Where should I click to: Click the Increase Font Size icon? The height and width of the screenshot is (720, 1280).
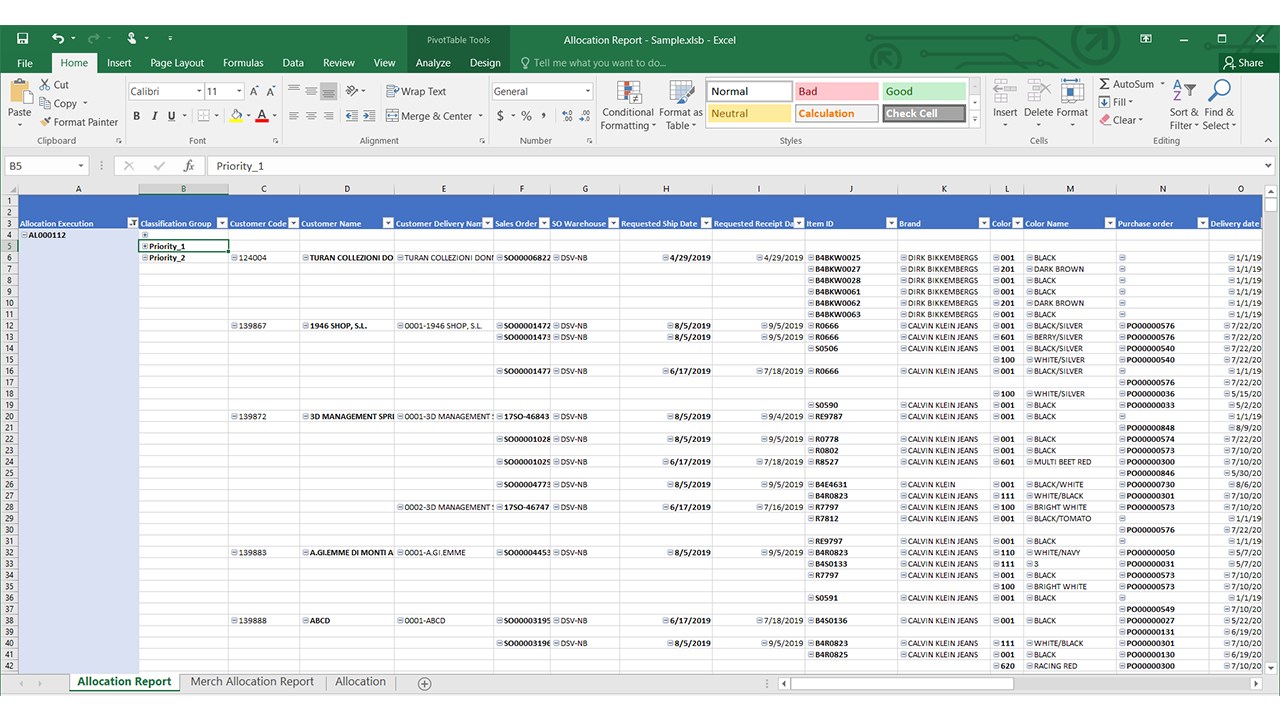[255, 91]
